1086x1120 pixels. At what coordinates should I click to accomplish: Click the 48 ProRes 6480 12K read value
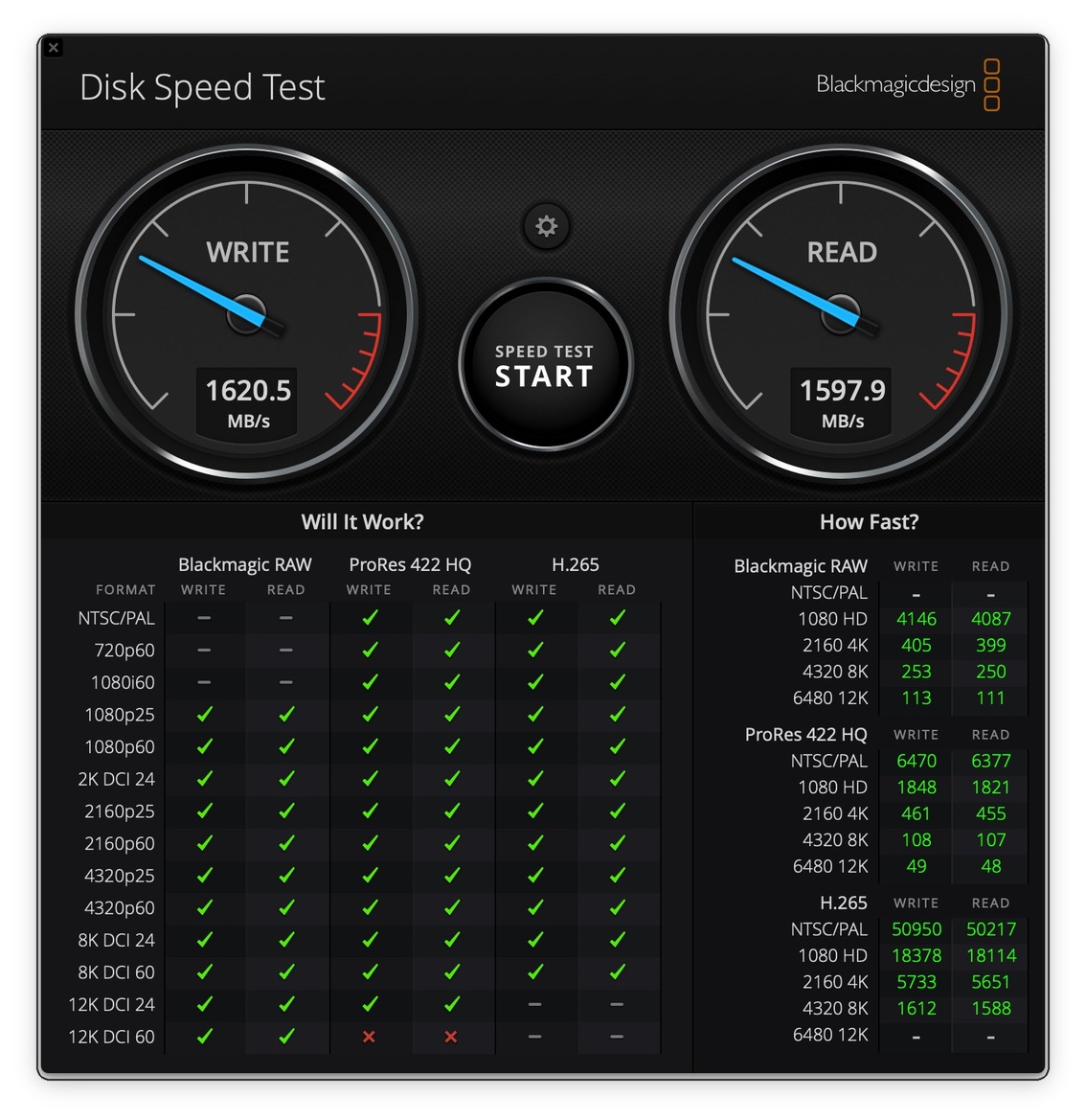click(990, 866)
